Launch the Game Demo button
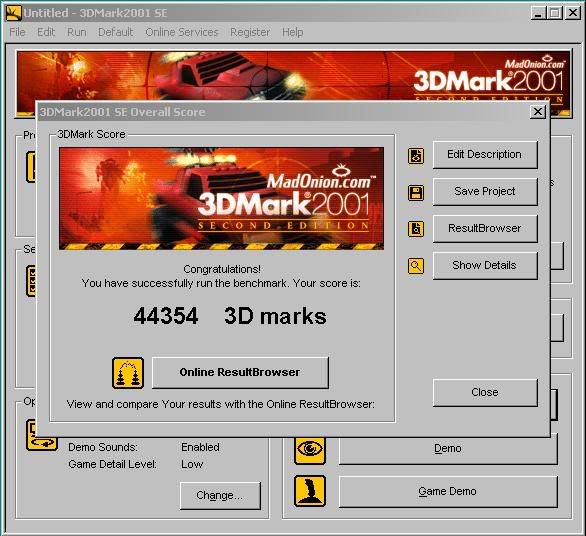Image resolution: width=586 pixels, height=536 pixels. coord(448,492)
